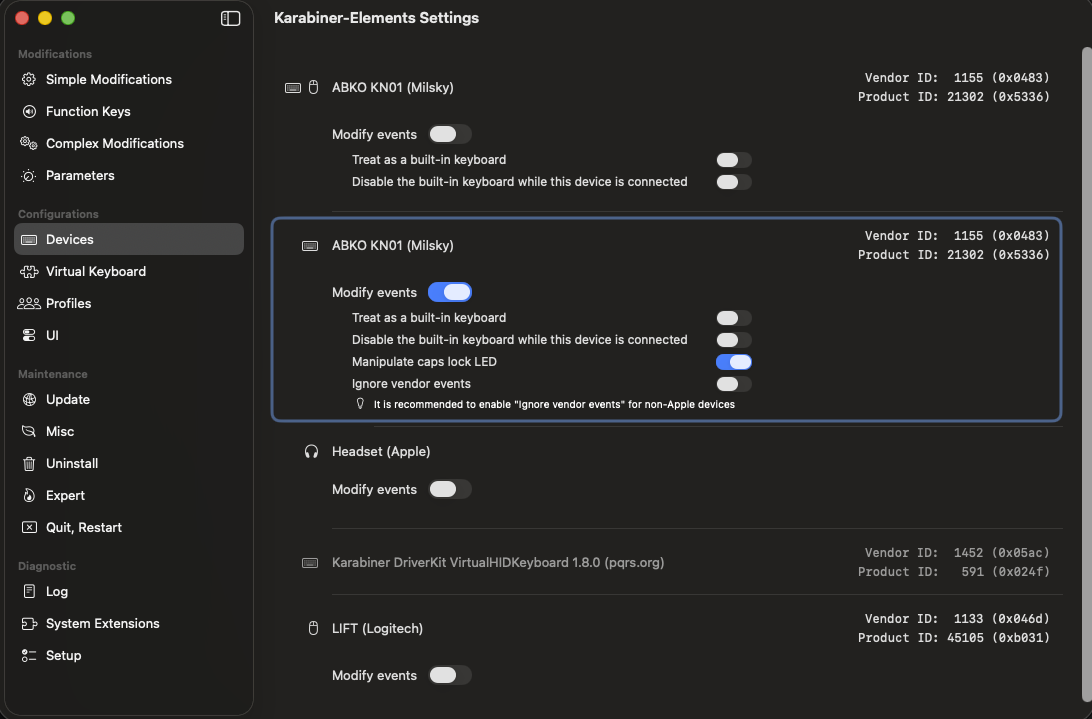This screenshot has width=1092, height=719.
Task: Click the Uninstall trash icon
Action: pos(29,464)
